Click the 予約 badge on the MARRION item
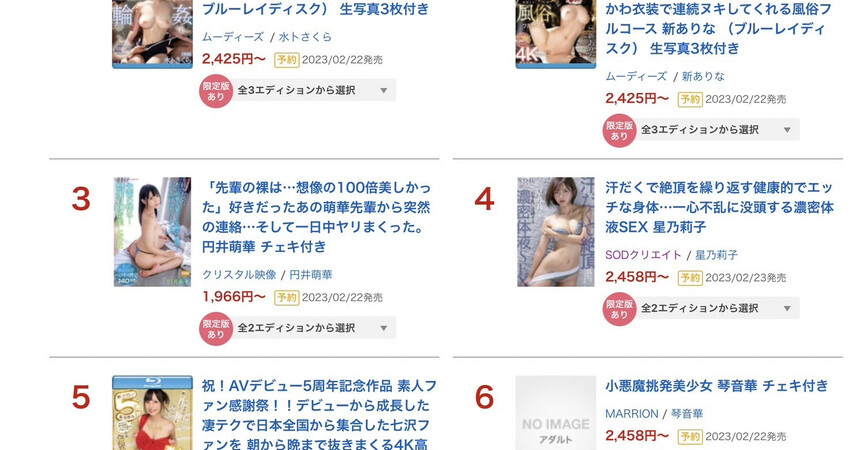This screenshot has height=450, width=850. [690, 436]
